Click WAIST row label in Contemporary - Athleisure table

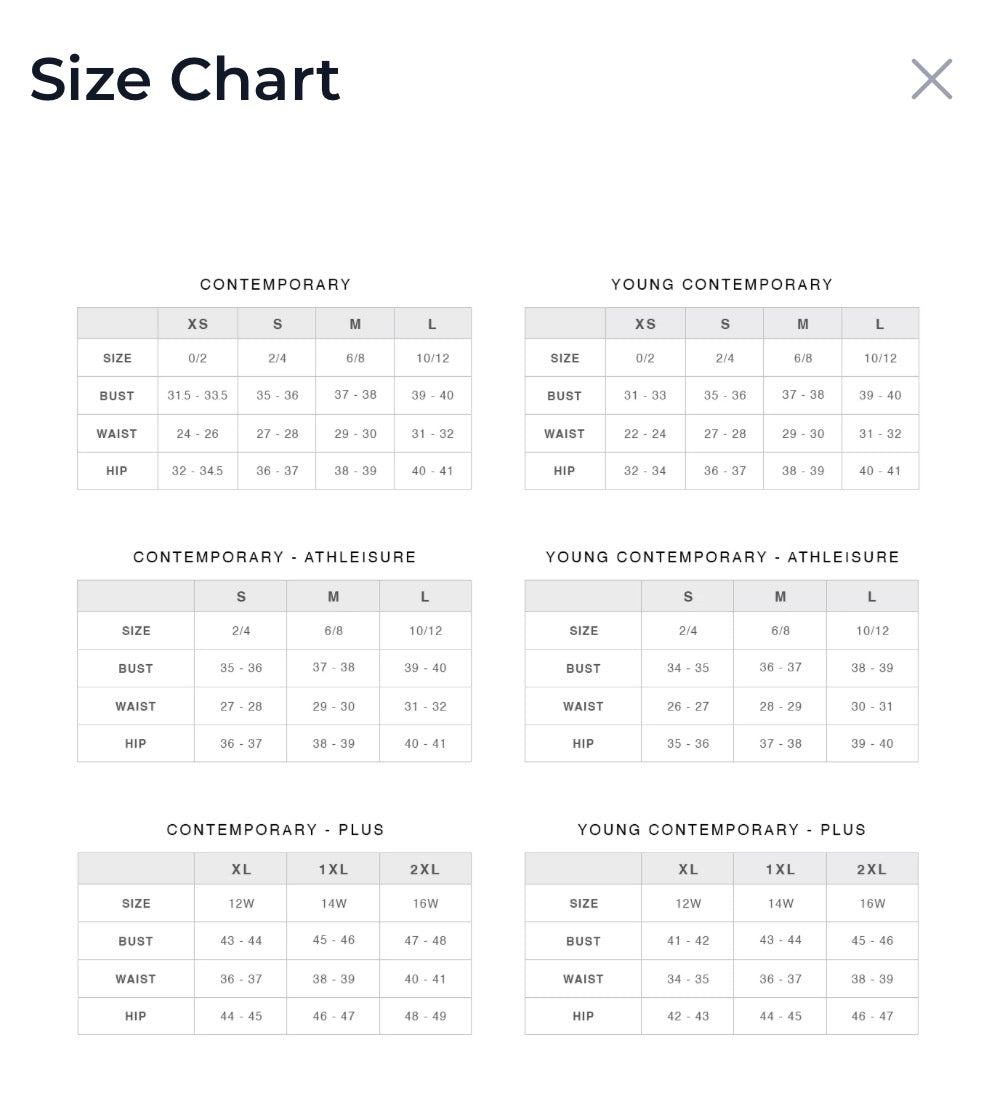(136, 706)
